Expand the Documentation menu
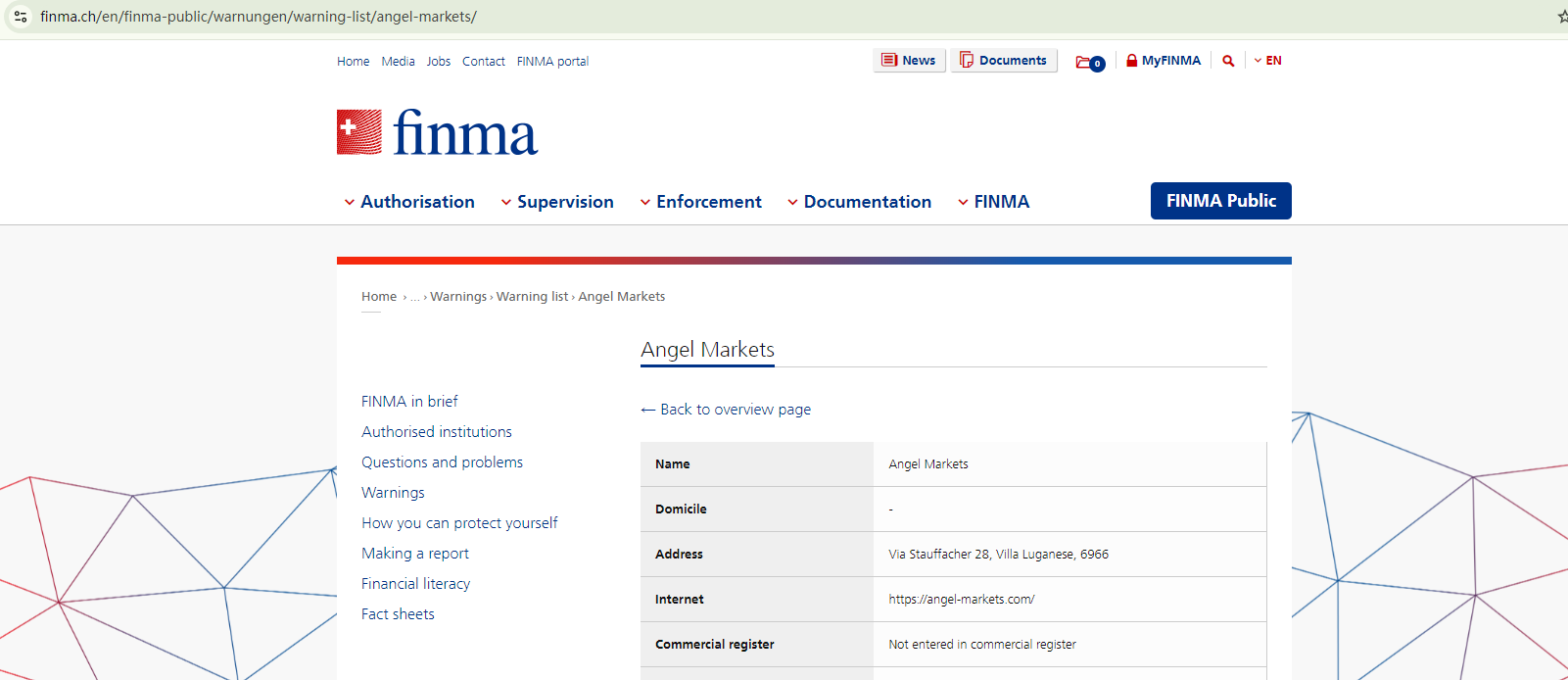Viewport: 1568px width, 680px height. coord(859,202)
